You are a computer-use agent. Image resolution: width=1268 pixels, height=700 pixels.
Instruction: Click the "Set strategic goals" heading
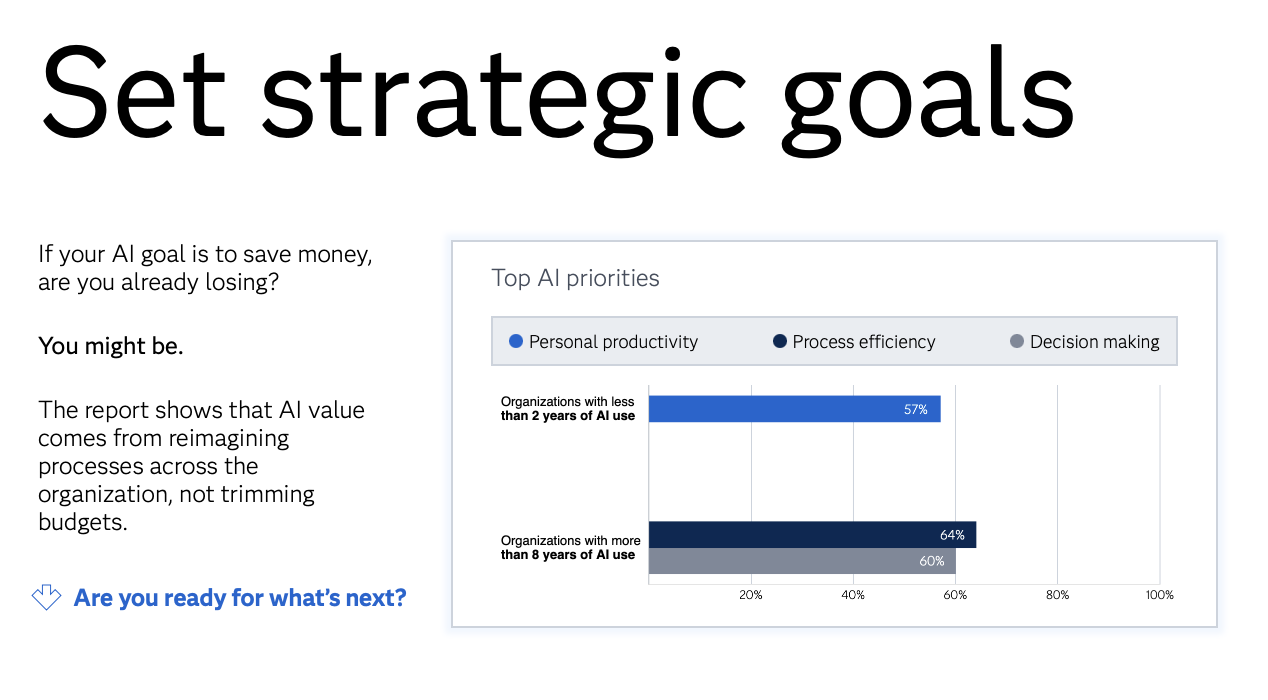pyautogui.click(x=557, y=92)
